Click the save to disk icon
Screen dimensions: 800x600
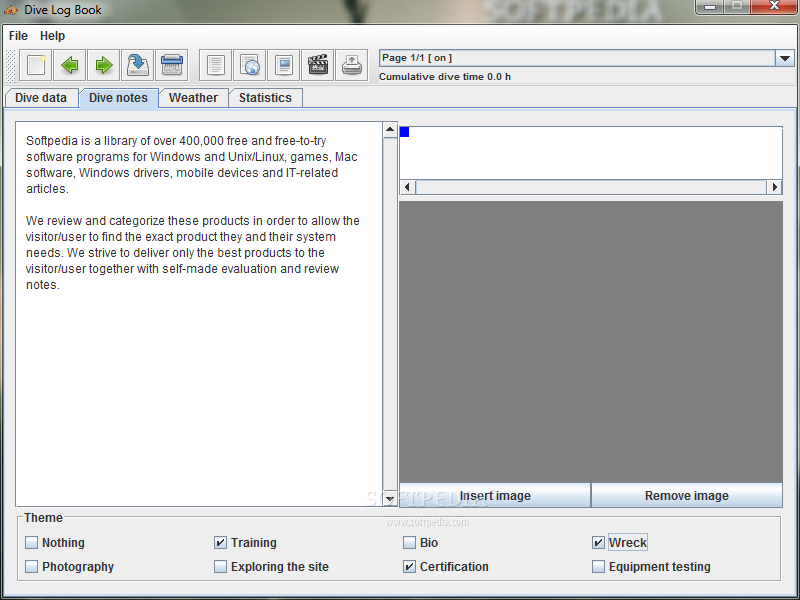coord(137,65)
